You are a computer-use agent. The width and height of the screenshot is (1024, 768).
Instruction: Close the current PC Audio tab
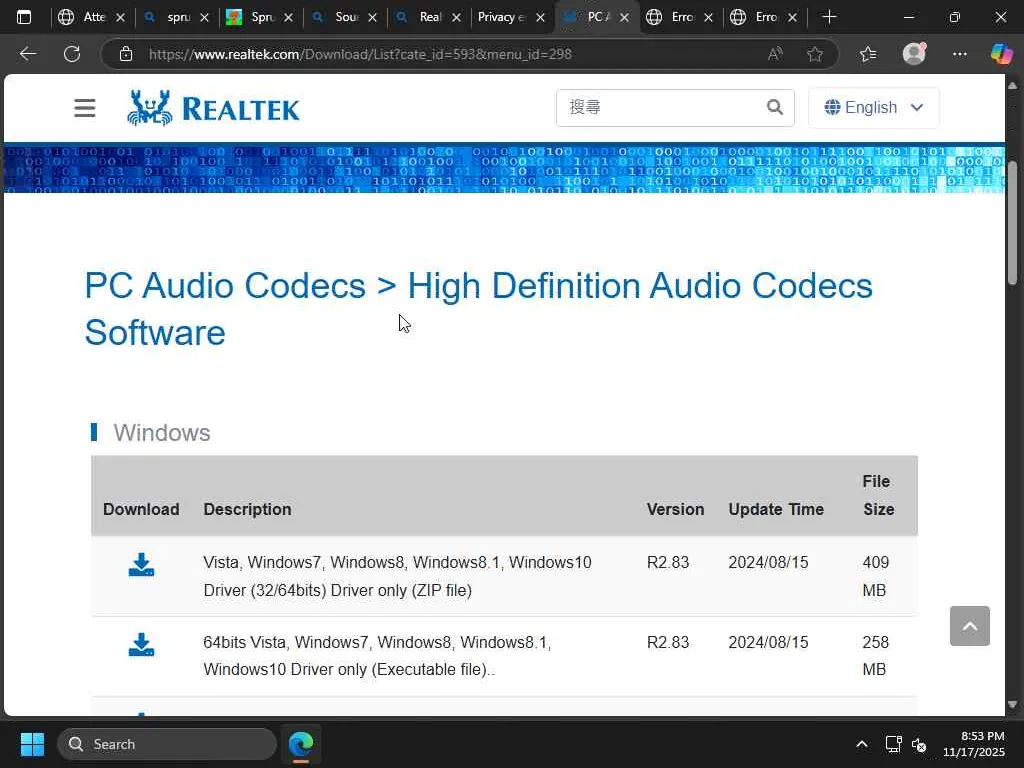pyautogui.click(x=624, y=18)
